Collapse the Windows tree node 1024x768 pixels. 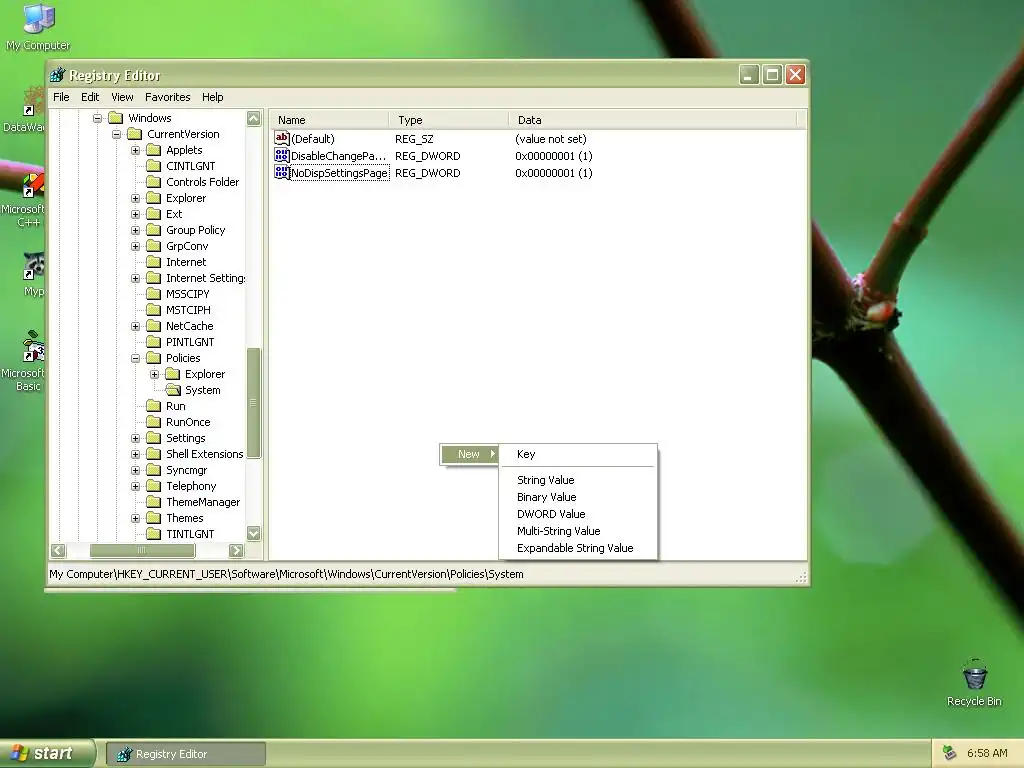tap(97, 118)
